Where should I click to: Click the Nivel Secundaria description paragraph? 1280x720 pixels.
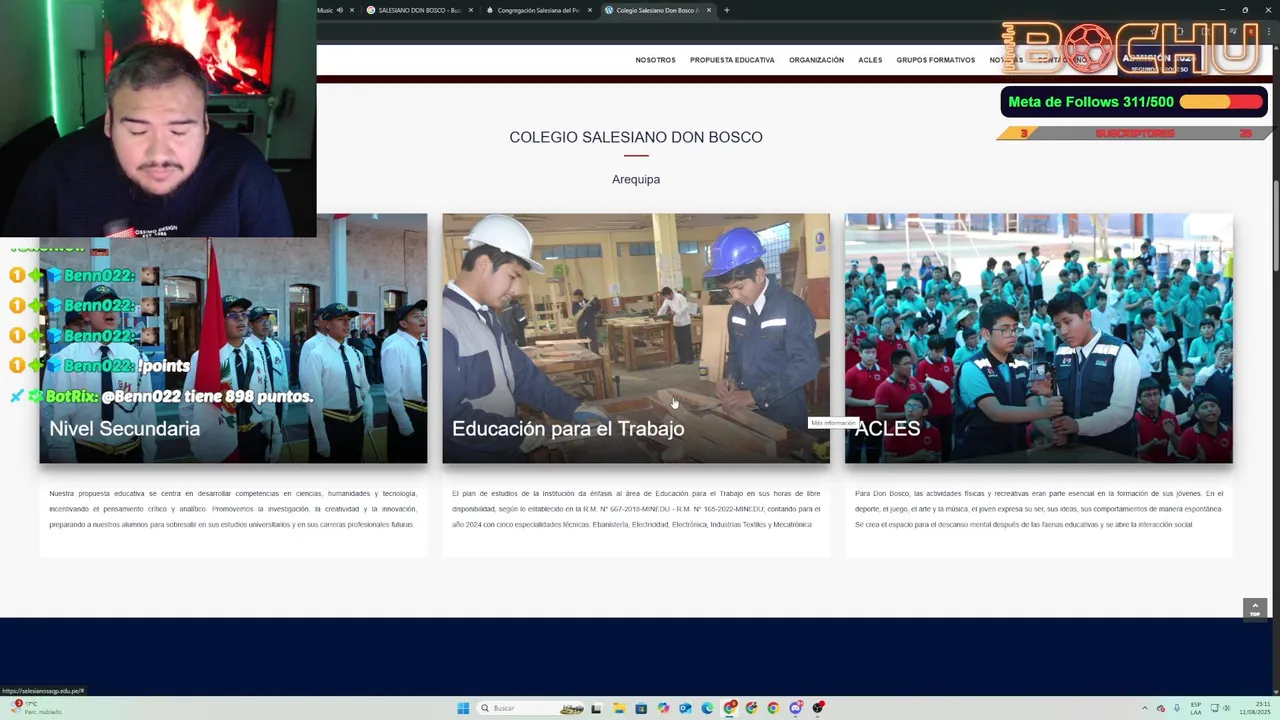pyautogui.click(x=233, y=509)
